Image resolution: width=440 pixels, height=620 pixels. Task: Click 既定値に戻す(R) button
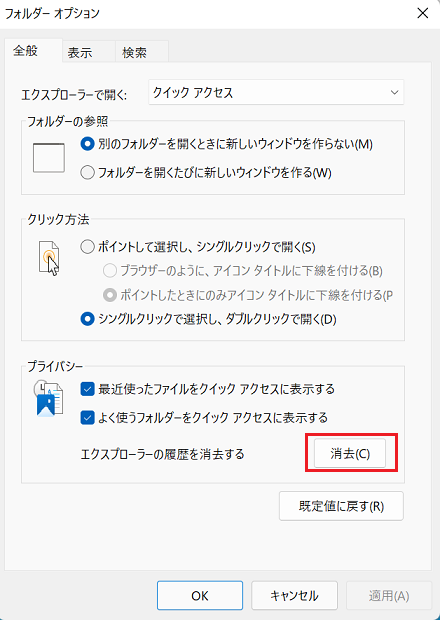coord(341,506)
